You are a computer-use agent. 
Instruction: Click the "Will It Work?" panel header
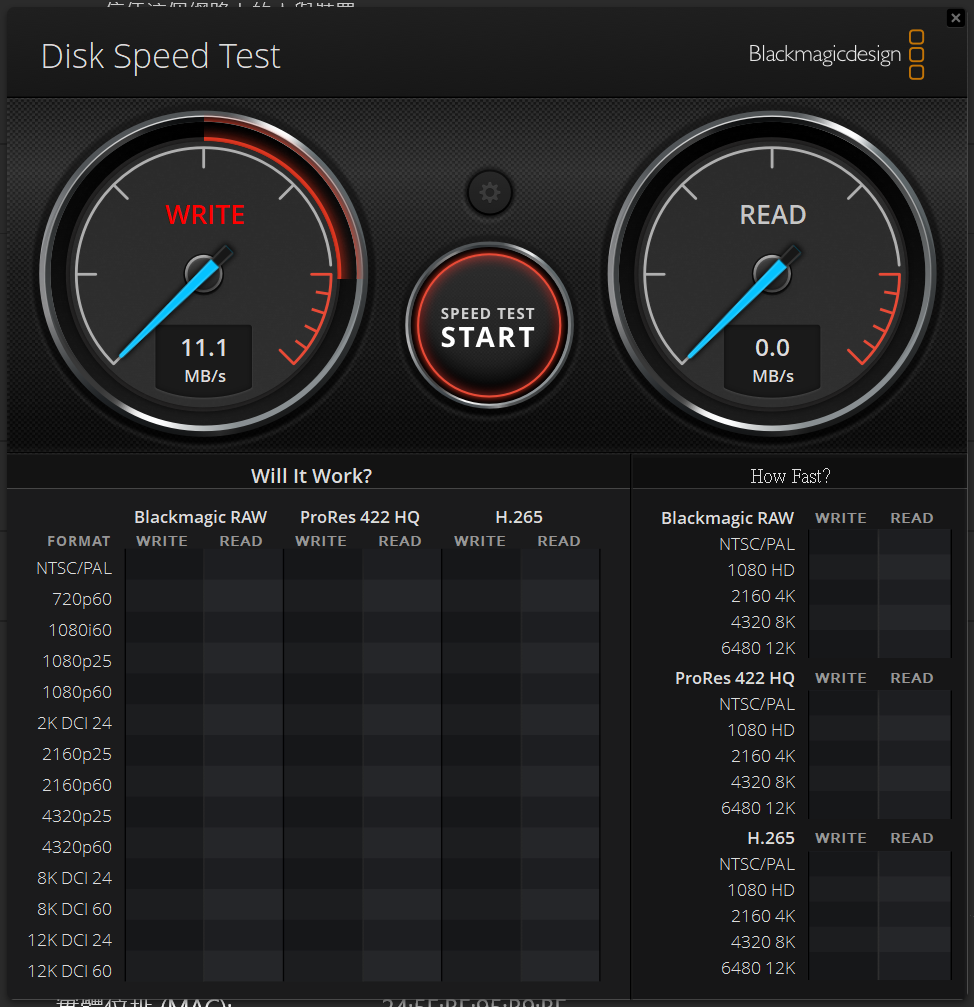(x=311, y=476)
